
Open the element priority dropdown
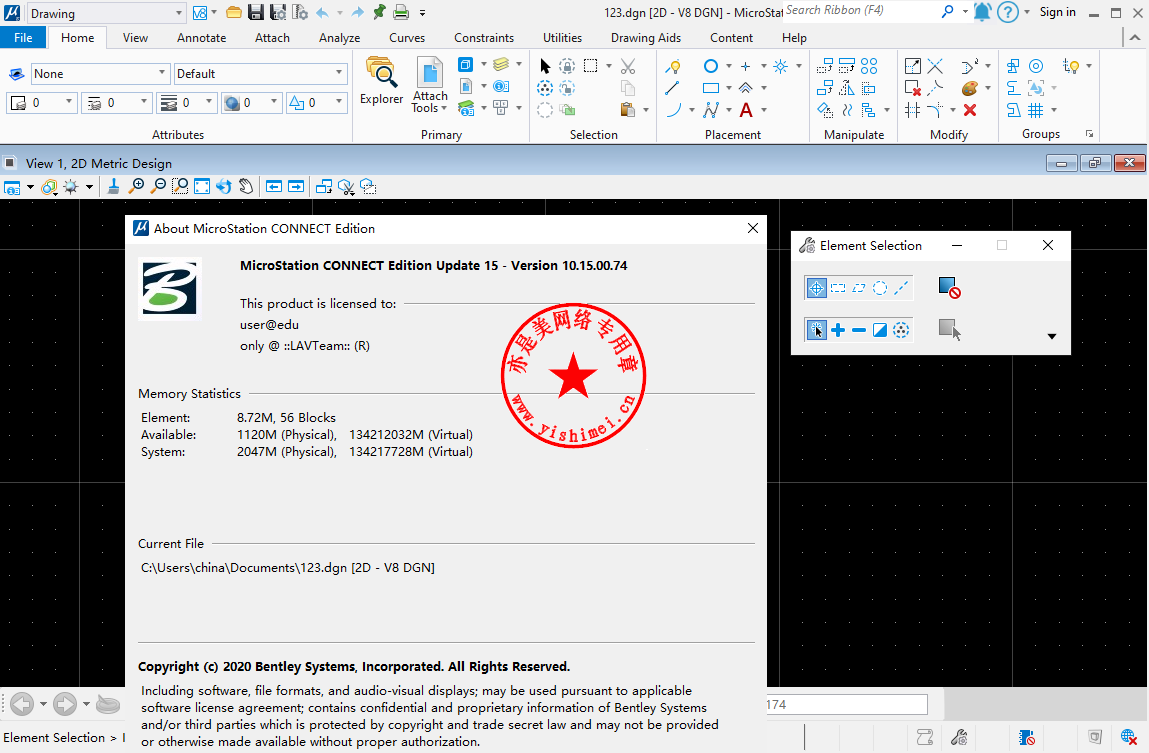pyautogui.click(x=316, y=103)
